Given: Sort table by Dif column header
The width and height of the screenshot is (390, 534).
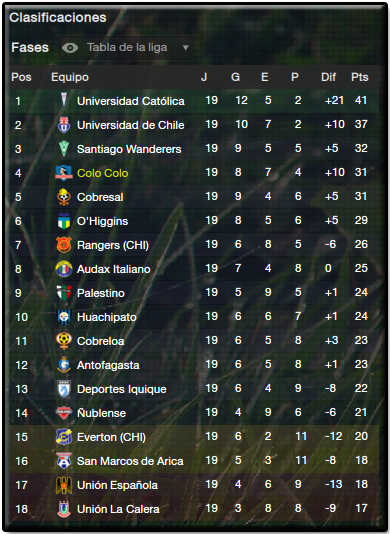Looking at the screenshot, I should point(328,77).
